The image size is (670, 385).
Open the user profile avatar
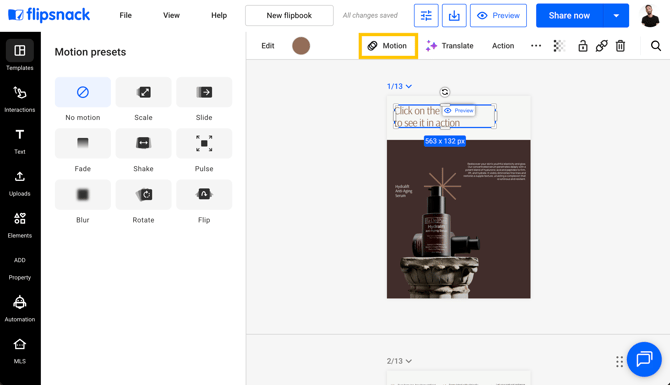click(x=650, y=15)
